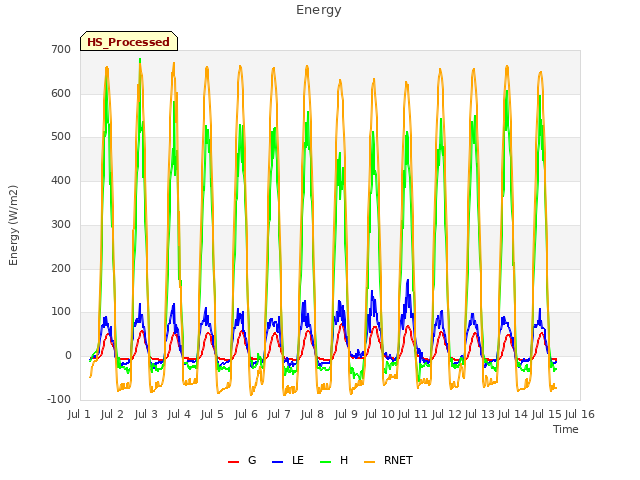
Task: Click the Jul 9 x-axis label
Action: [346, 415]
